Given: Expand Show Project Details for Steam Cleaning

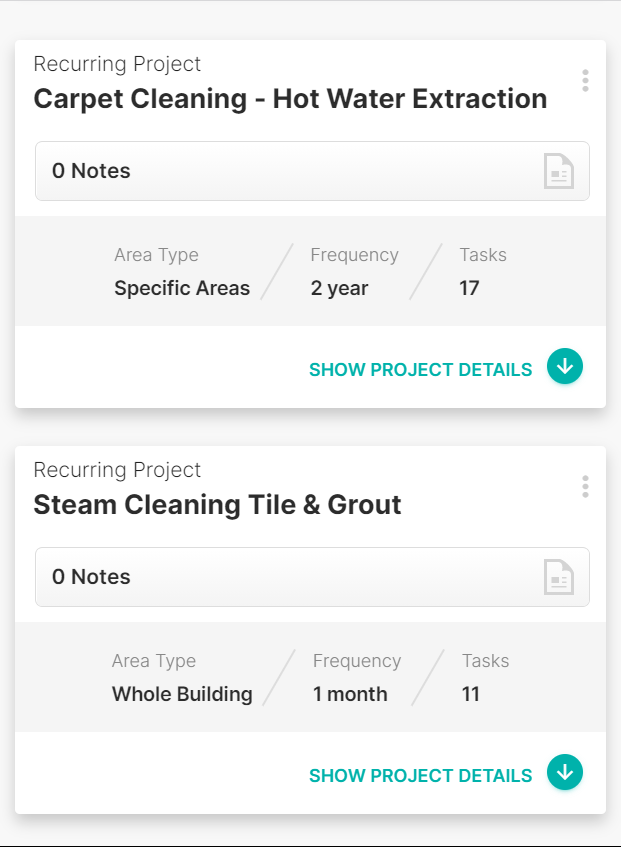Looking at the screenshot, I should coord(420,776).
